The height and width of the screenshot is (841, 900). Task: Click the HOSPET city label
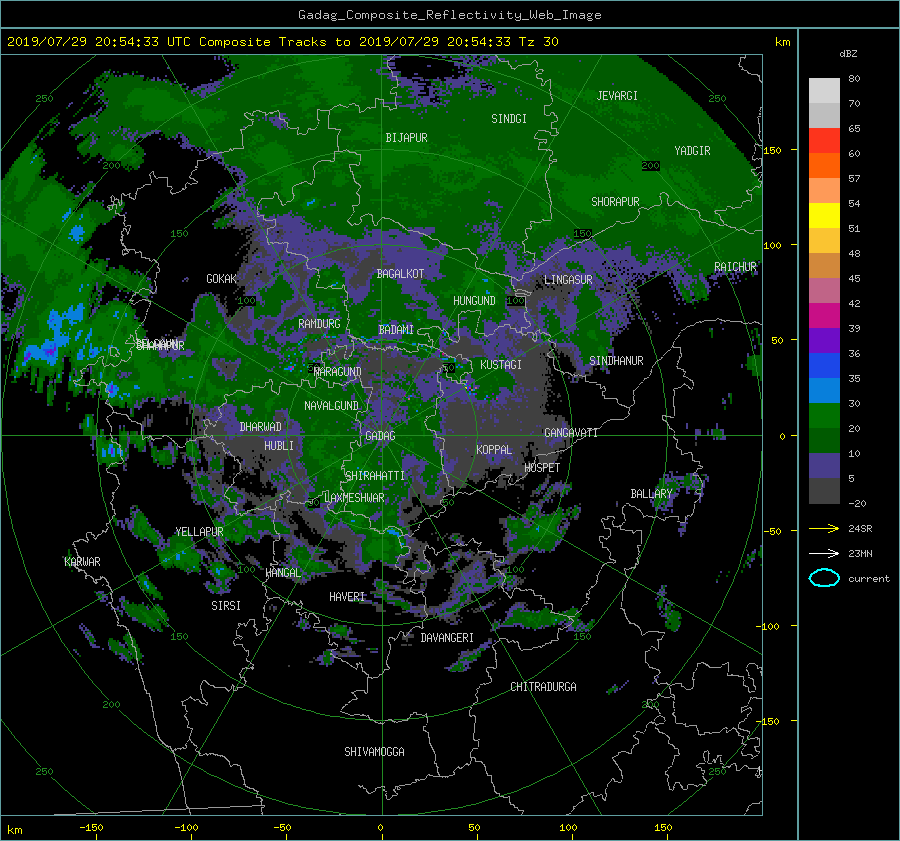542,468
